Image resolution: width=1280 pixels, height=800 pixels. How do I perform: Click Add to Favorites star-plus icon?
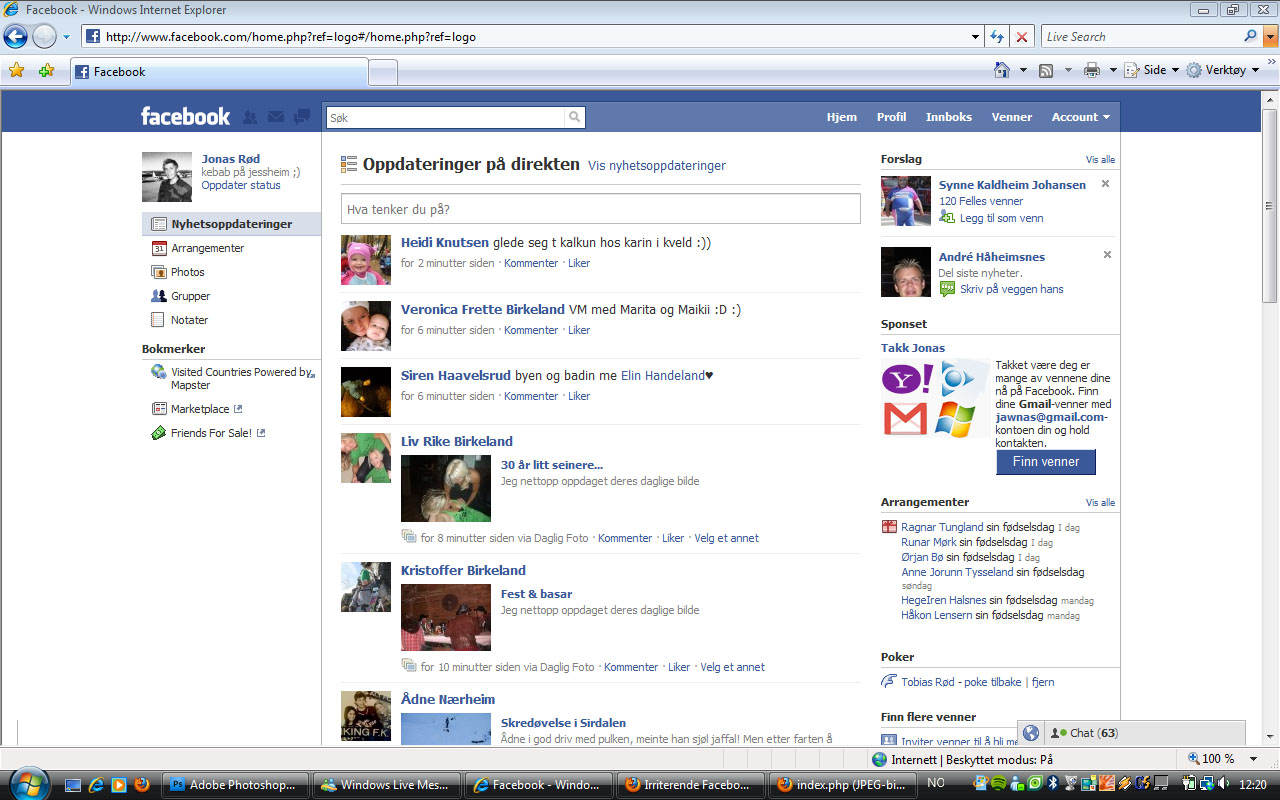(46, 71)
